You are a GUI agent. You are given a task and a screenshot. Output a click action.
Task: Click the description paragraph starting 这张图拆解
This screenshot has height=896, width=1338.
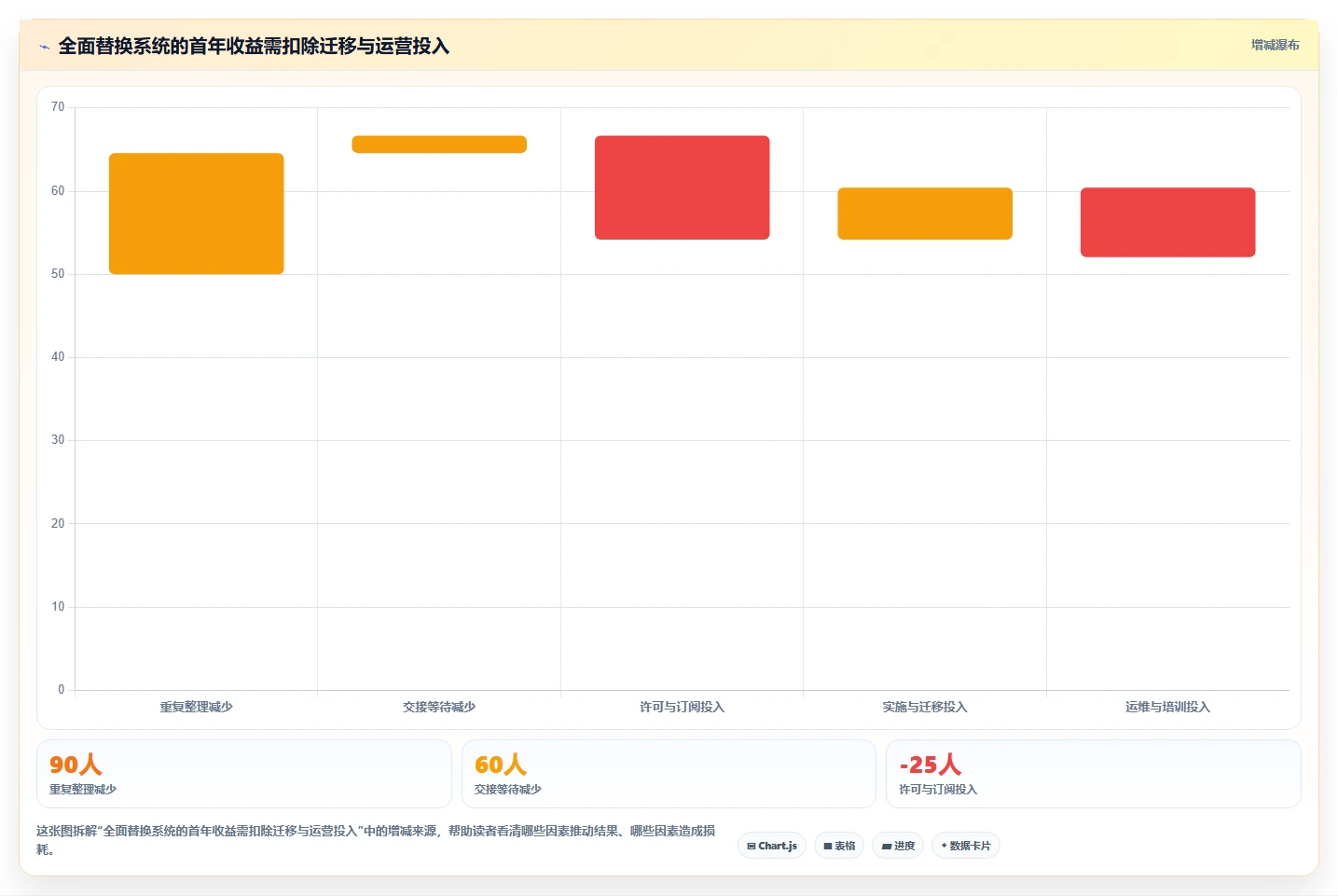coord(377,840)
